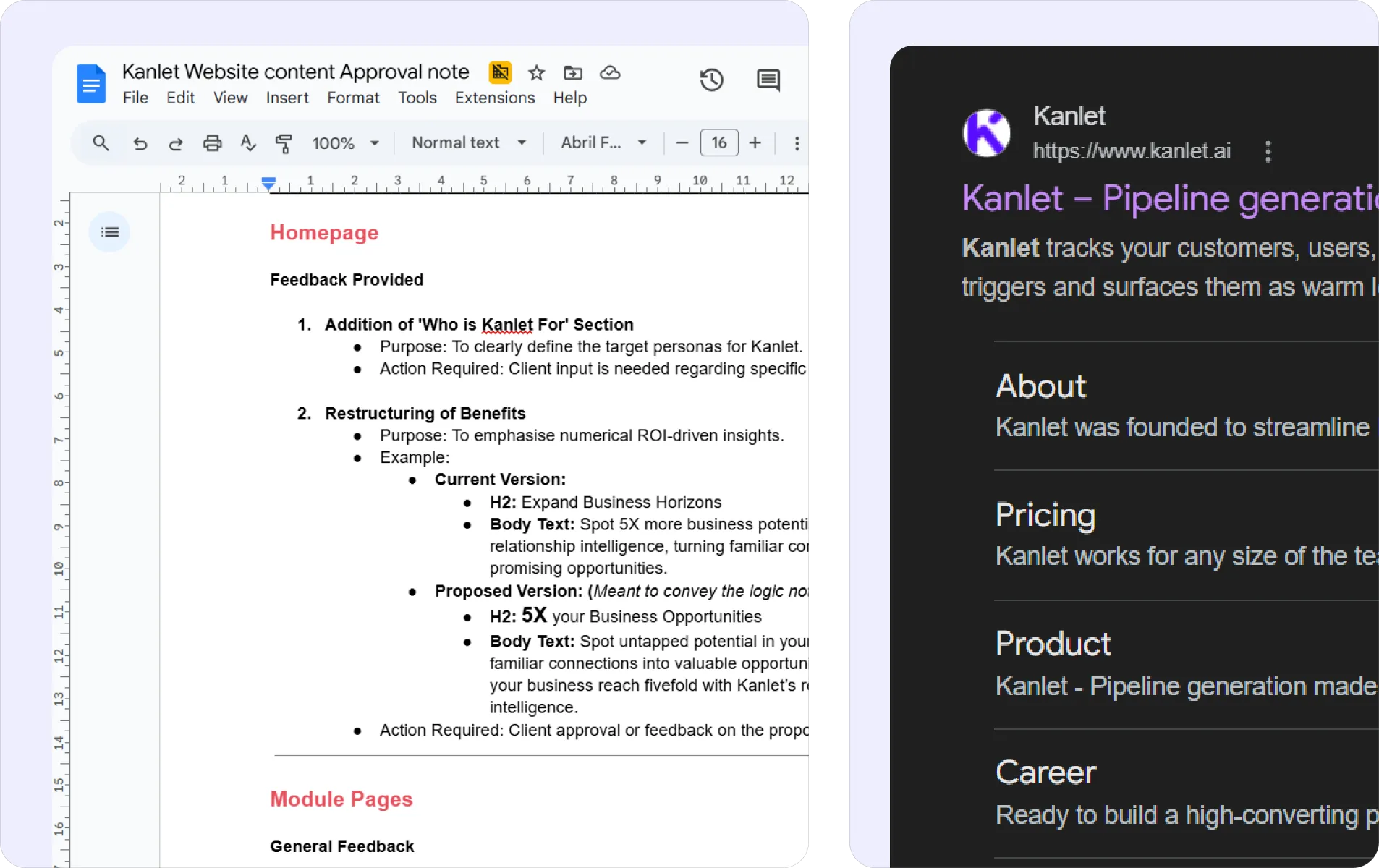
Task: Click 'Feedback Provided' subheading
Action: tap(347, 280)
